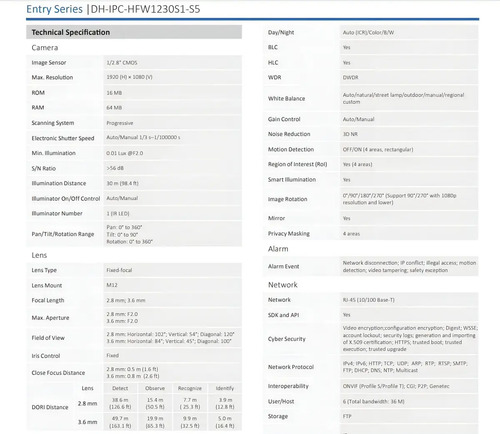
Task: Select the 'Detect' column header
Action: click(x=120, y=388)
